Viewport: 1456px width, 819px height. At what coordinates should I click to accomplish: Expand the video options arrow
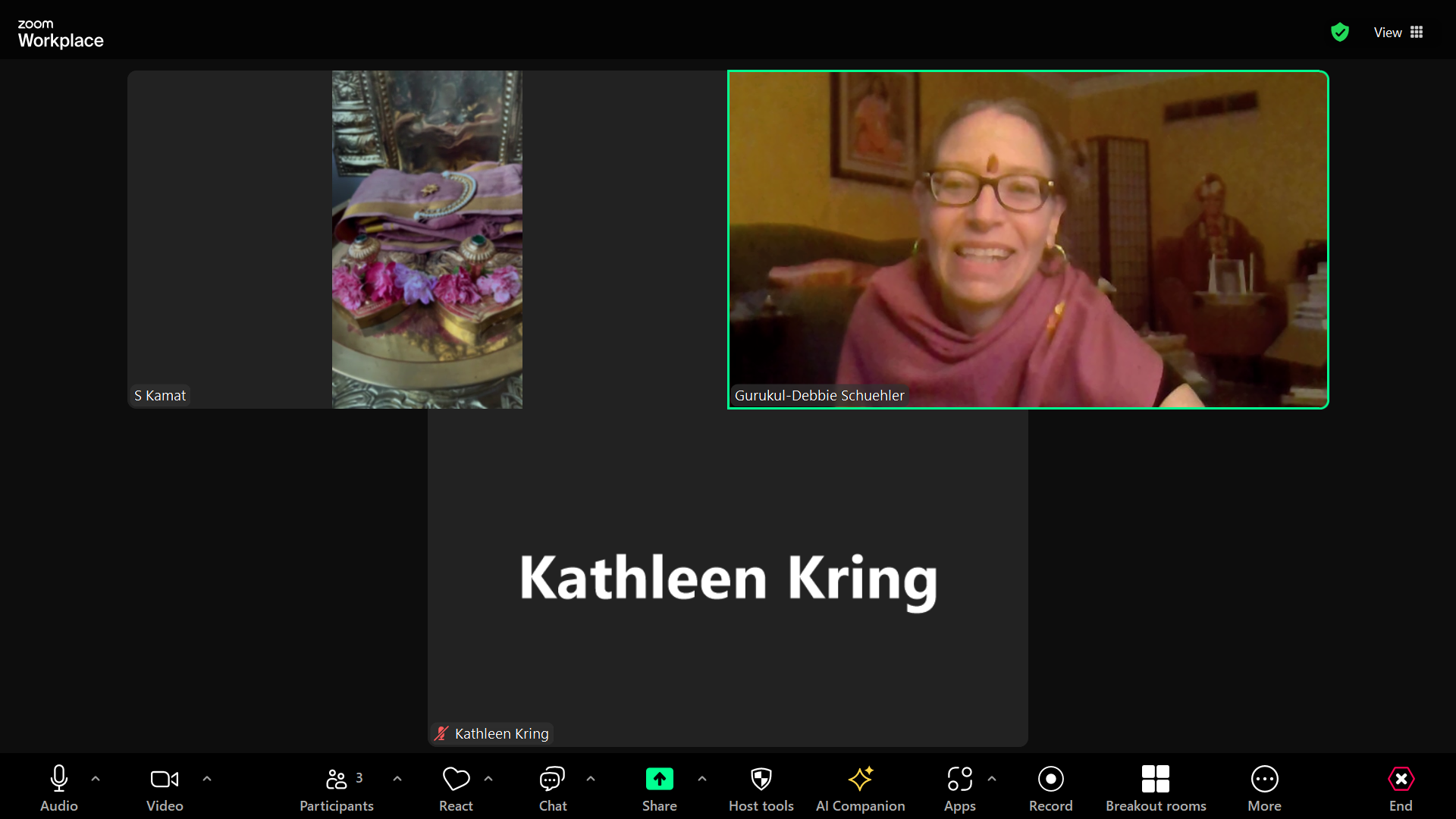[207, 779]
